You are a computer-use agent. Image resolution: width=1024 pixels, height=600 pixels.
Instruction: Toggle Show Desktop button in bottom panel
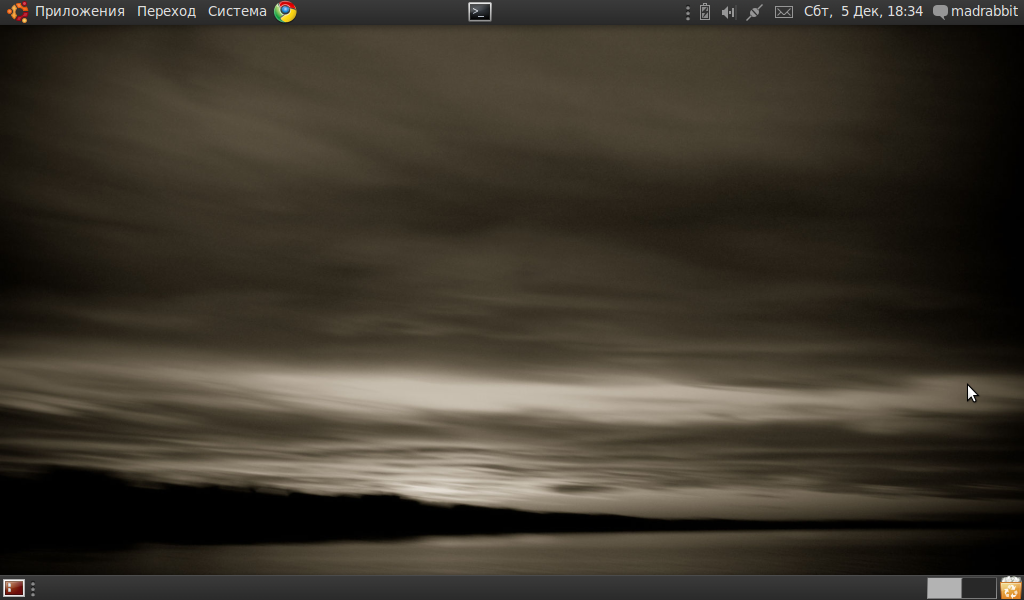click(14, 588)
